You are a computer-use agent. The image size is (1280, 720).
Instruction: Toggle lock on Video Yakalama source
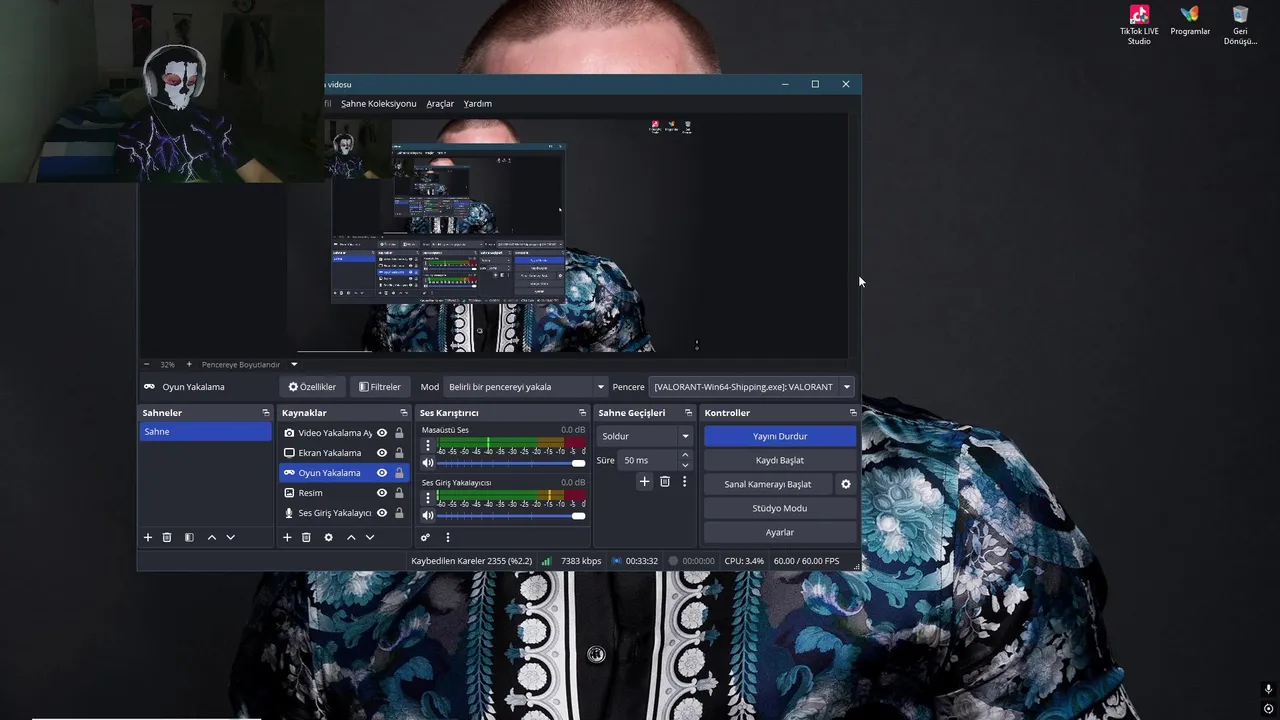[x=399, y=433]
